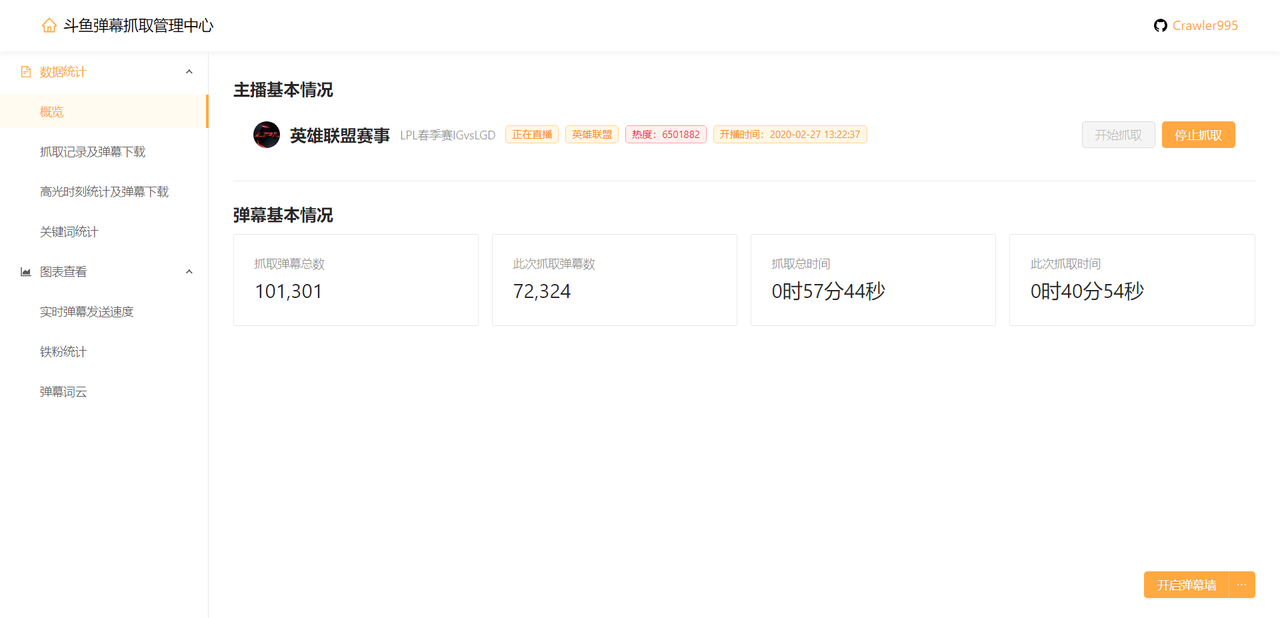The width and height of the screenshot is (1280, 618).
Task: Click the 弹幕基本情况 heading
Action: [283, 215]
